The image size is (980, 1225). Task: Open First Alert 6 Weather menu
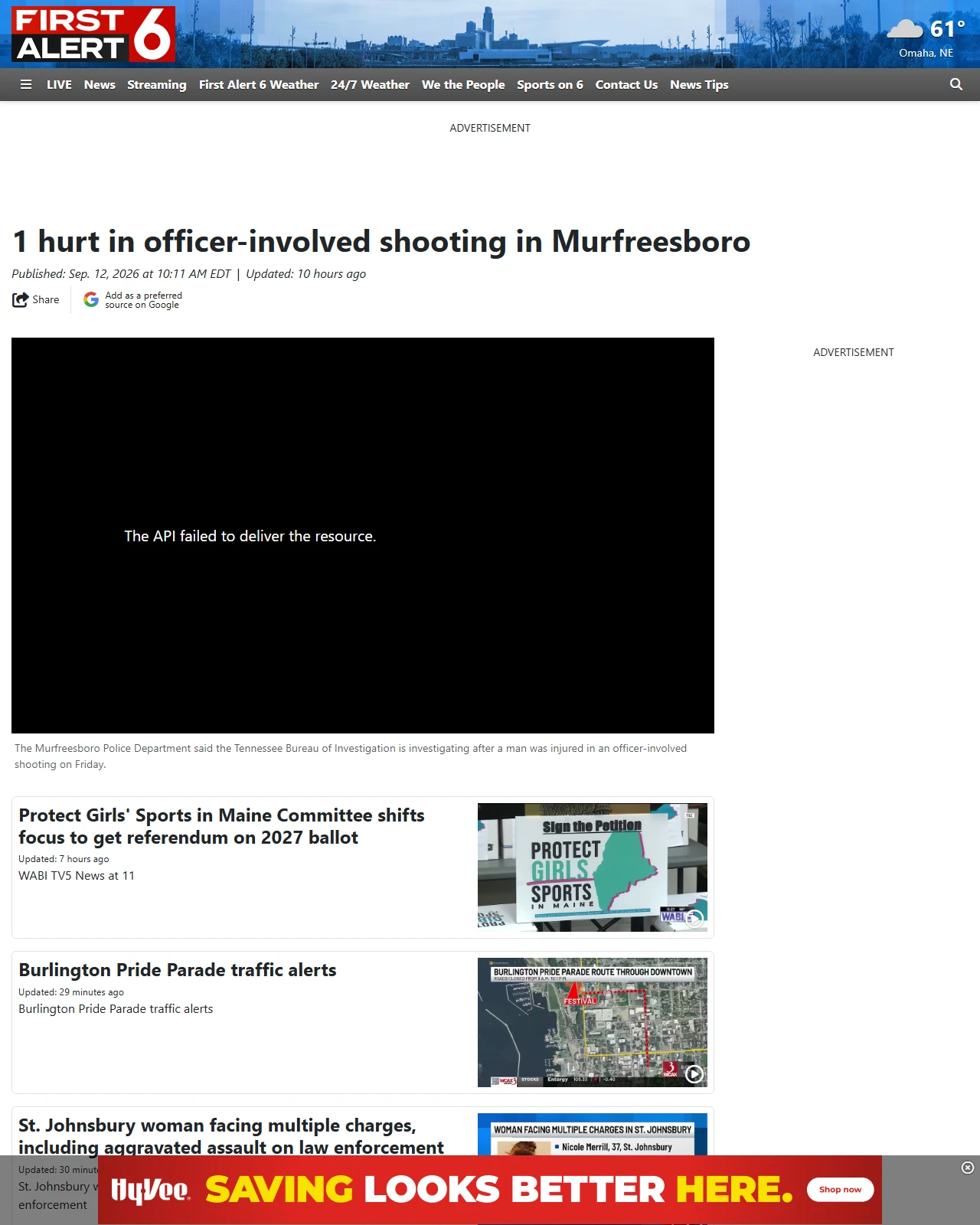(259, 85)
